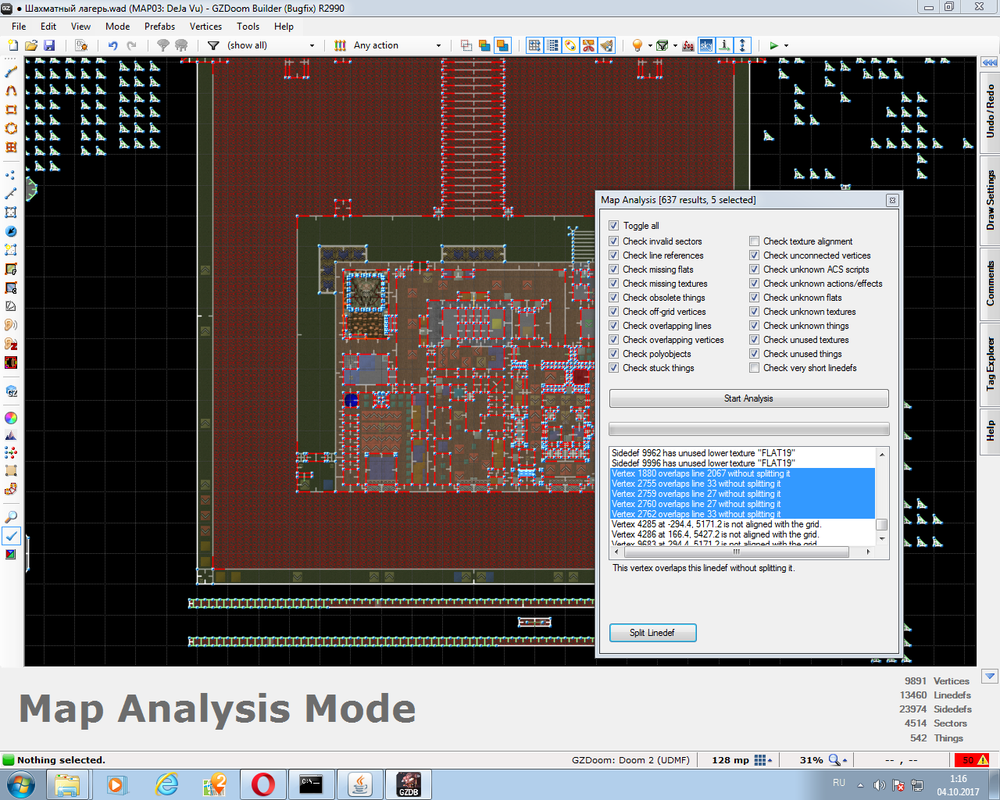Image resolution: width=1000 pixels, height=800 pixels.
Task: Open the Mode menu
Action: pyautogui.click(x=117, y=26)
